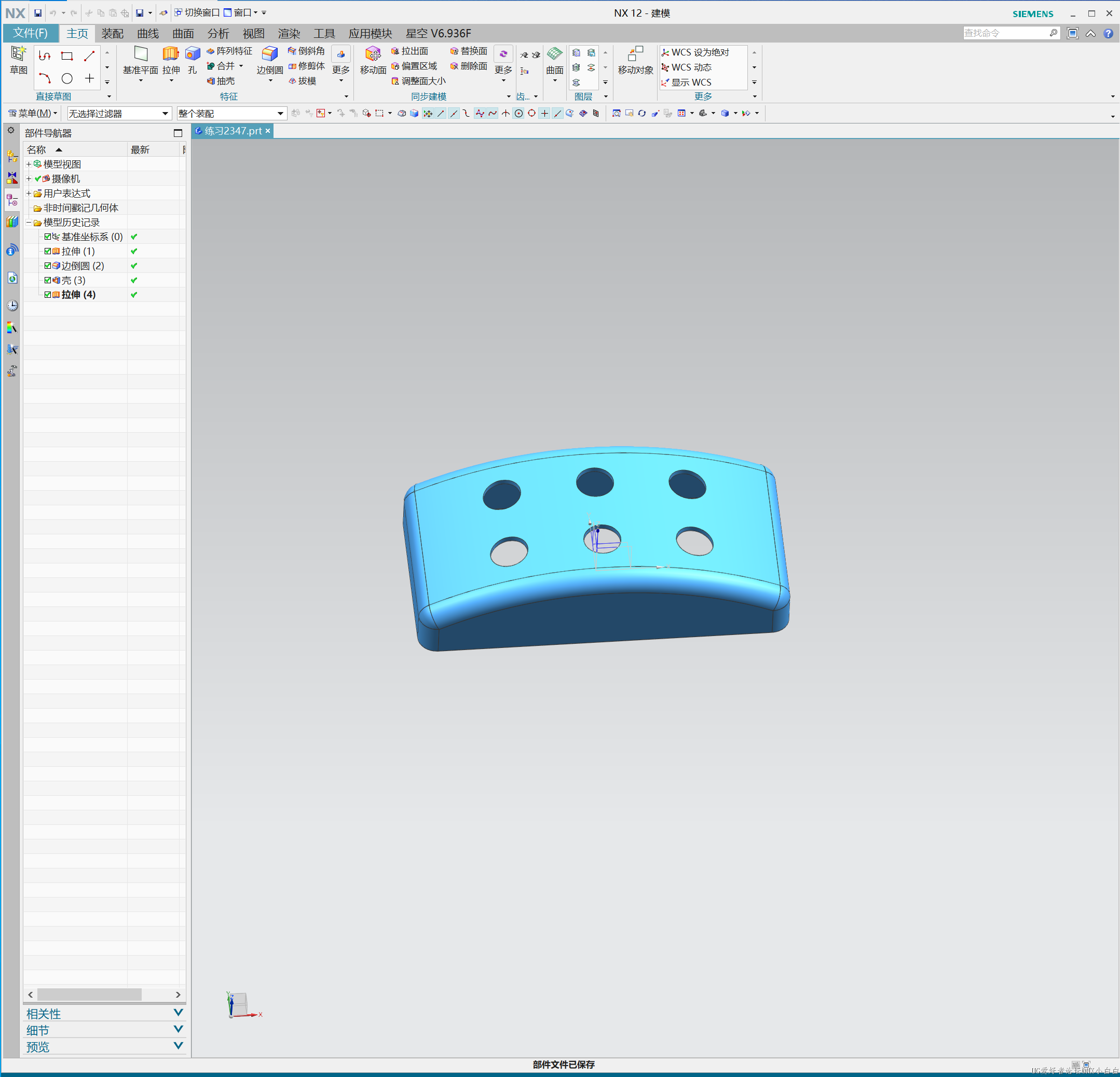This screenshot has width=1120, height=1077.
Task: Select the 非时间戳记几何体 tree item
Action: click(80, 208)
